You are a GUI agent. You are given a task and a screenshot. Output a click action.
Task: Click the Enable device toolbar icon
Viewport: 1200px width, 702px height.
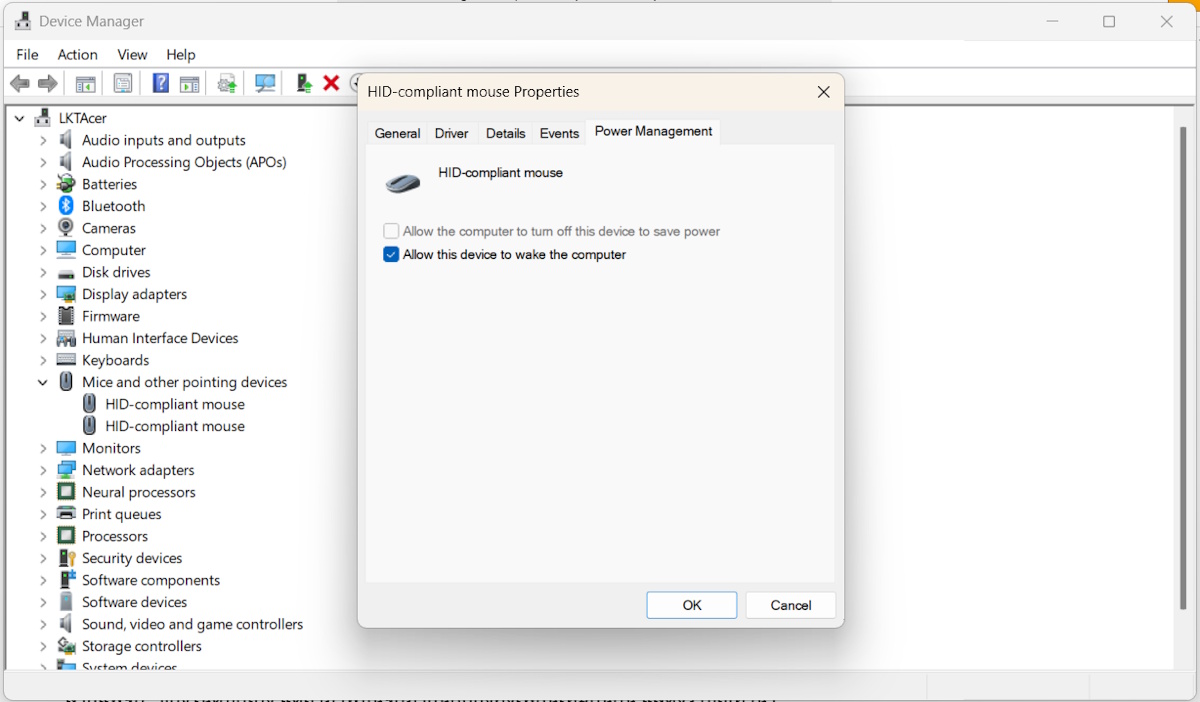303,84
